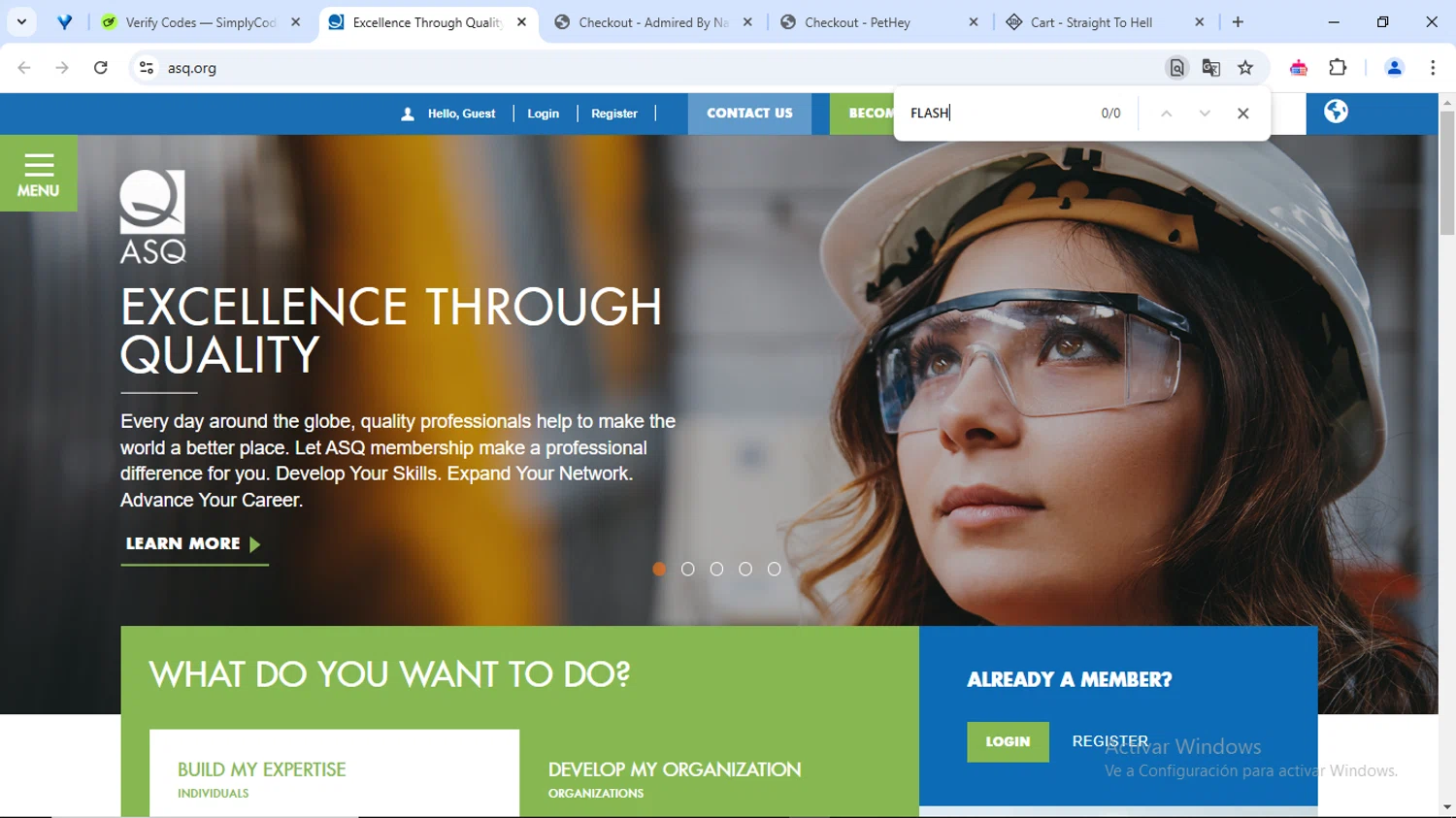Reload the asq.org page
This screenshot has height=818, width=1456.
point(101,68)
